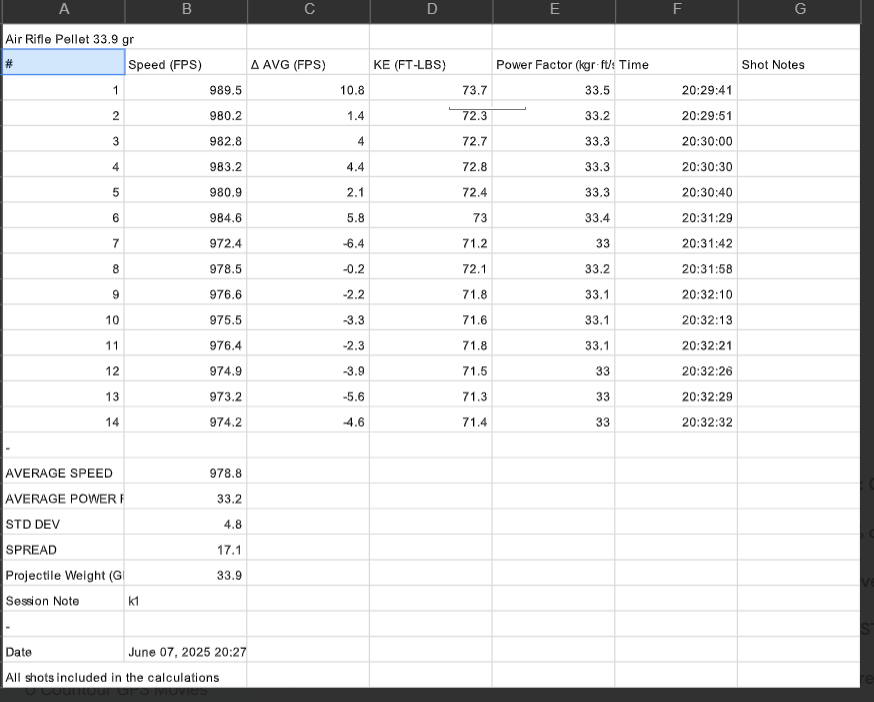This screenshot has height=702, width=874.
Task: Select speed value 973.2 for shot 13
Action: [186, 396]
